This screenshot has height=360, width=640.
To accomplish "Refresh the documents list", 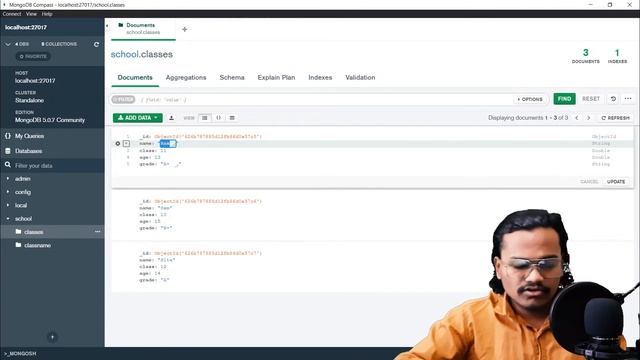I will coord(616,118).
